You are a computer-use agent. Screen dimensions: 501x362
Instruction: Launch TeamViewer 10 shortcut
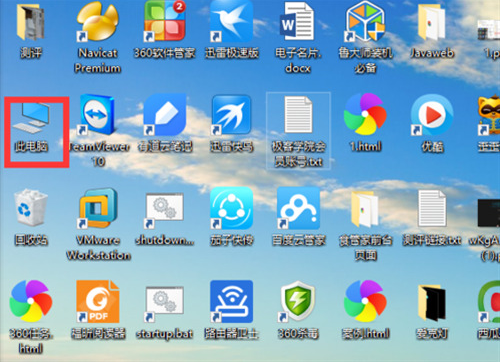click(x=98, y=115)
